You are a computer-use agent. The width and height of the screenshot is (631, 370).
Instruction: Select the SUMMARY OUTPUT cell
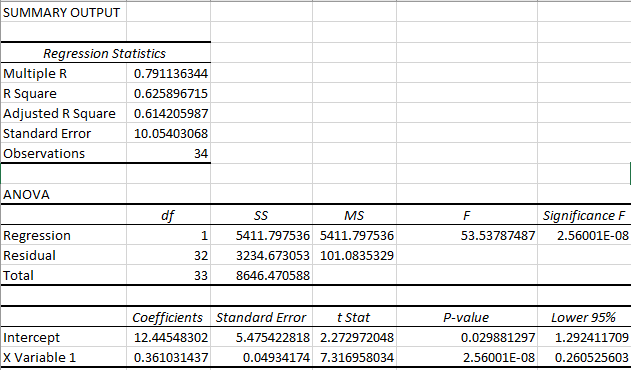(64, 12)
